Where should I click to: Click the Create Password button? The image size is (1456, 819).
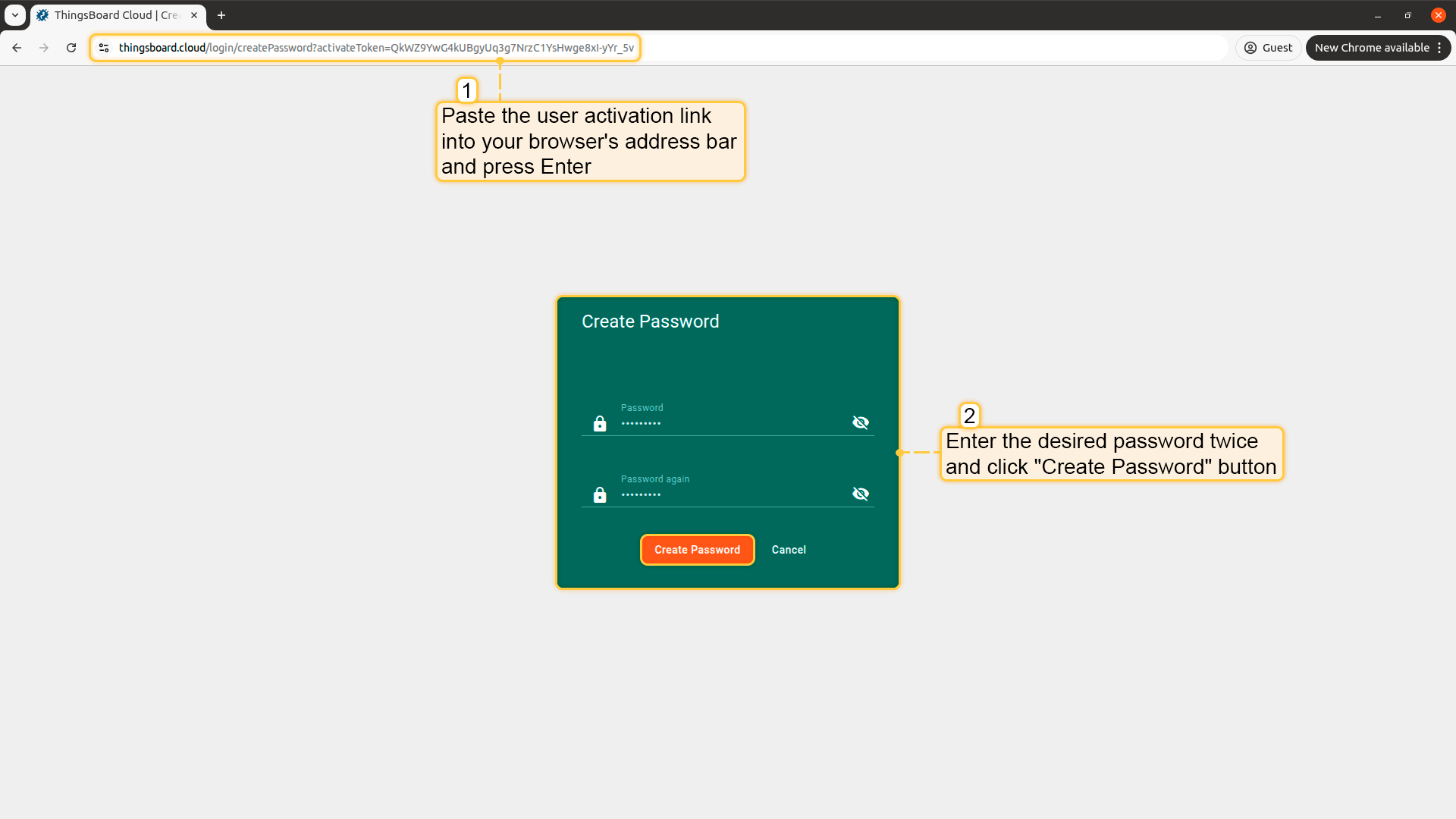tap(697, 550)
